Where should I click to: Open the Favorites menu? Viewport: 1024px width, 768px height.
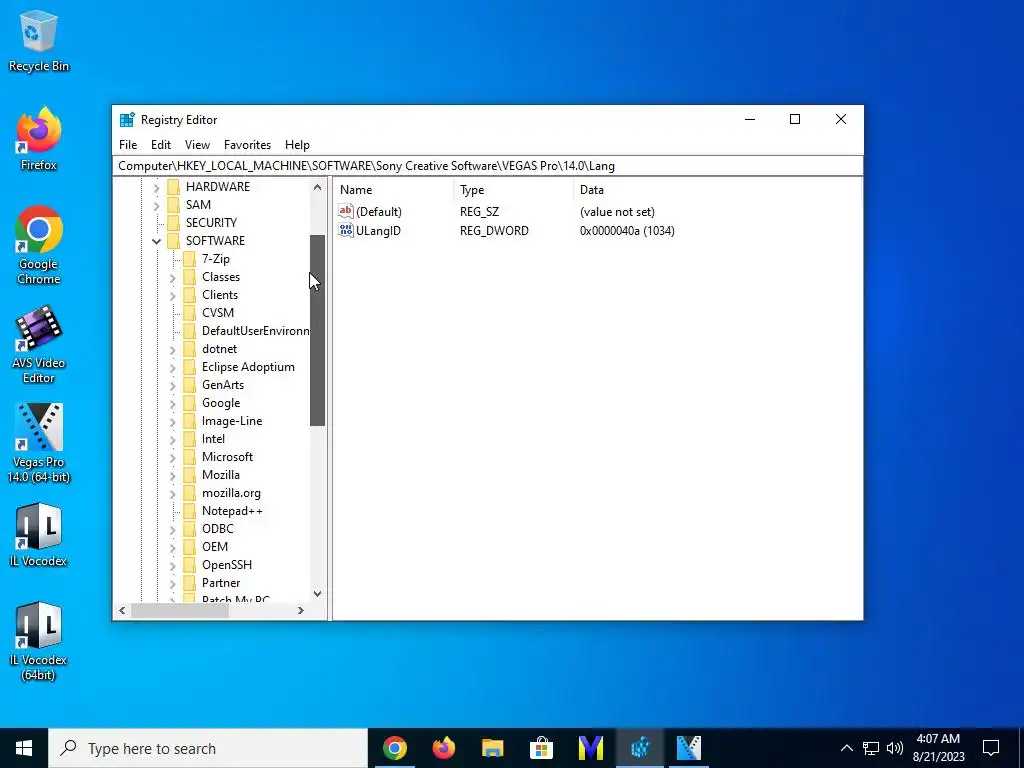click(x=247, y=145)
